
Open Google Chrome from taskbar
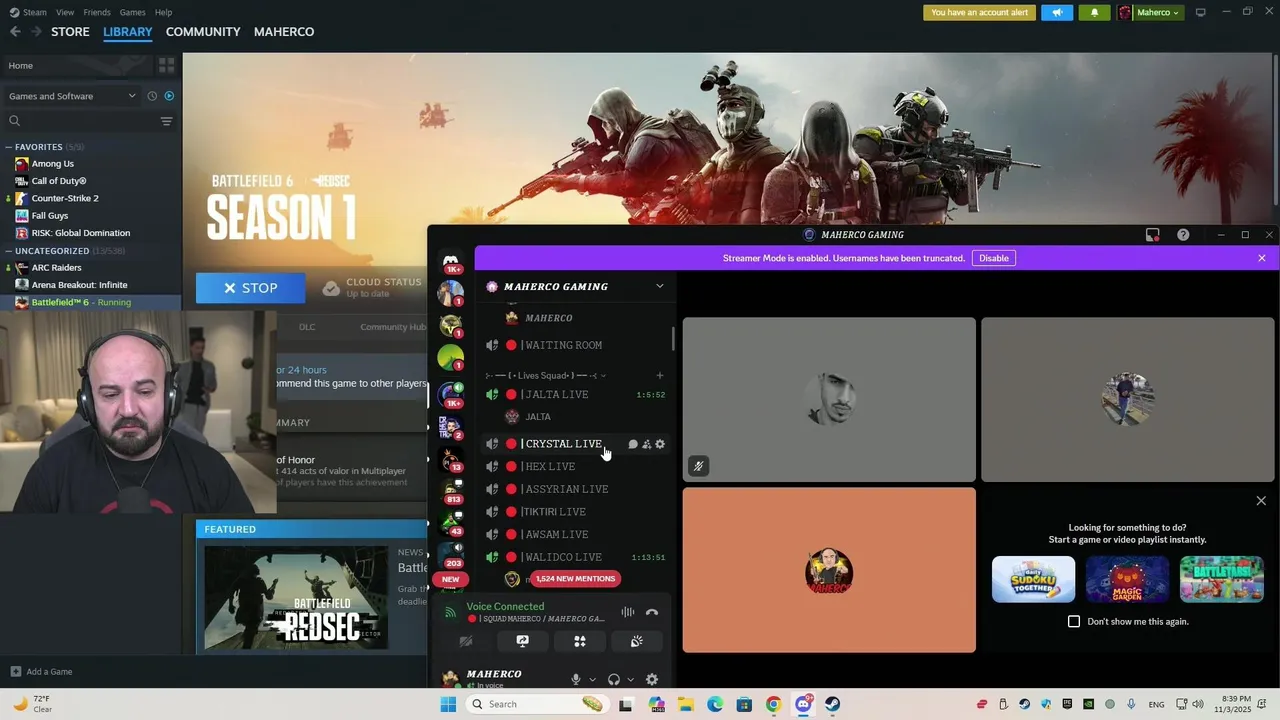[x=773, y=704]
